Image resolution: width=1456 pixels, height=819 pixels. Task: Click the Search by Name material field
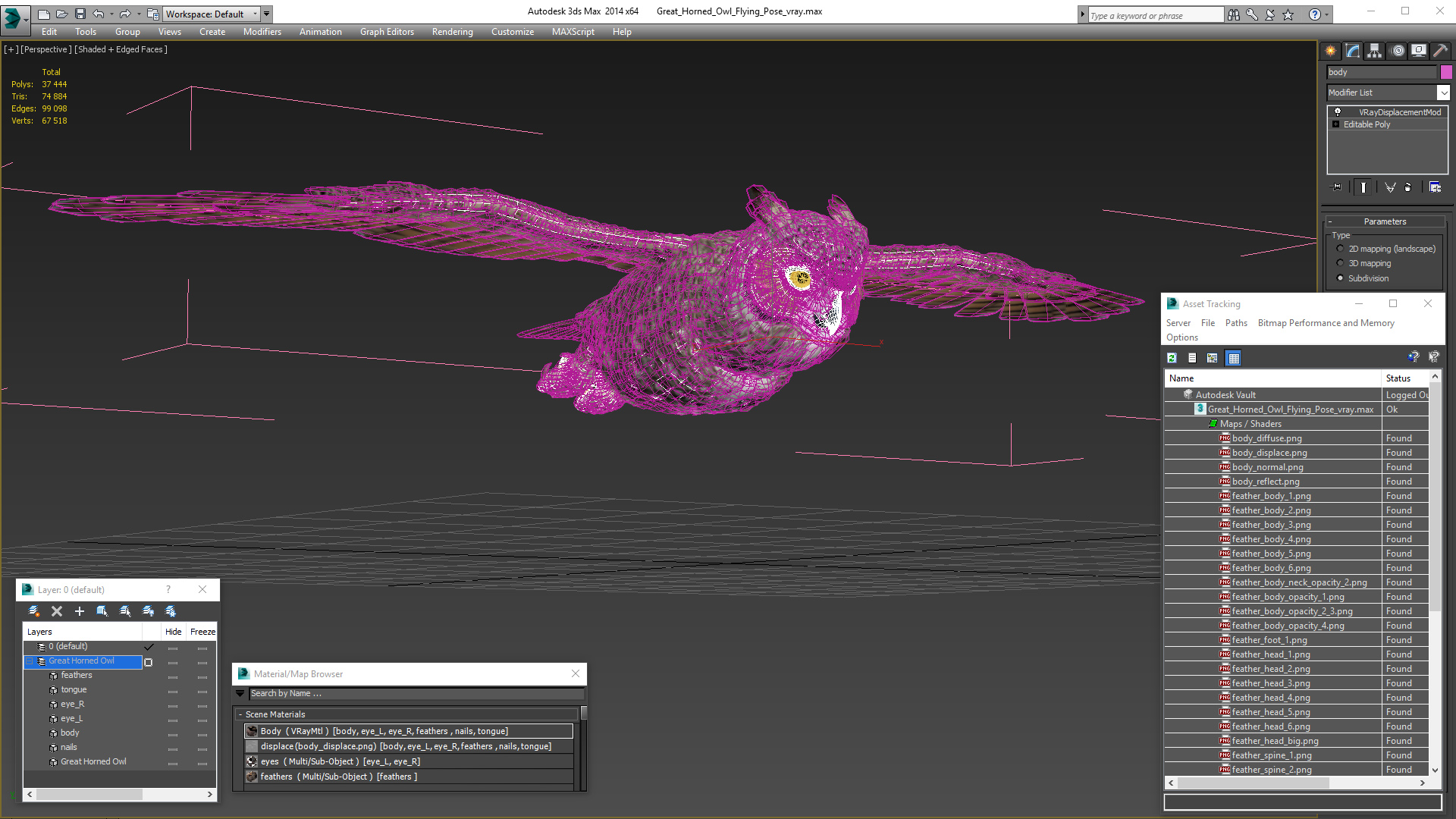(x=416, y=693)
